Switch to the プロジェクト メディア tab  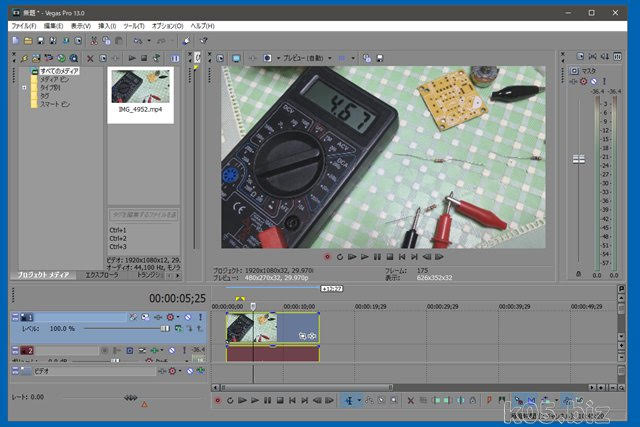(43, 275)
